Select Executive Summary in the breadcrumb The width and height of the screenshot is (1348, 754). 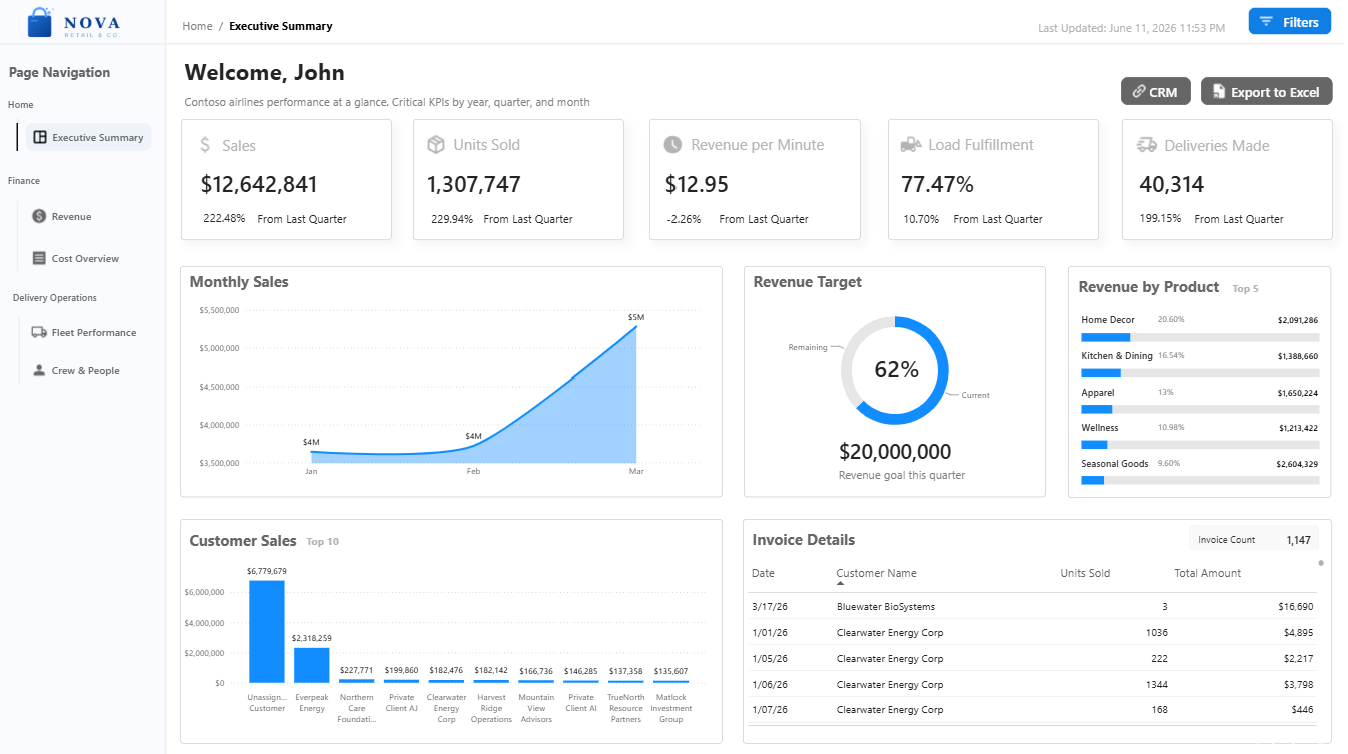281,26
